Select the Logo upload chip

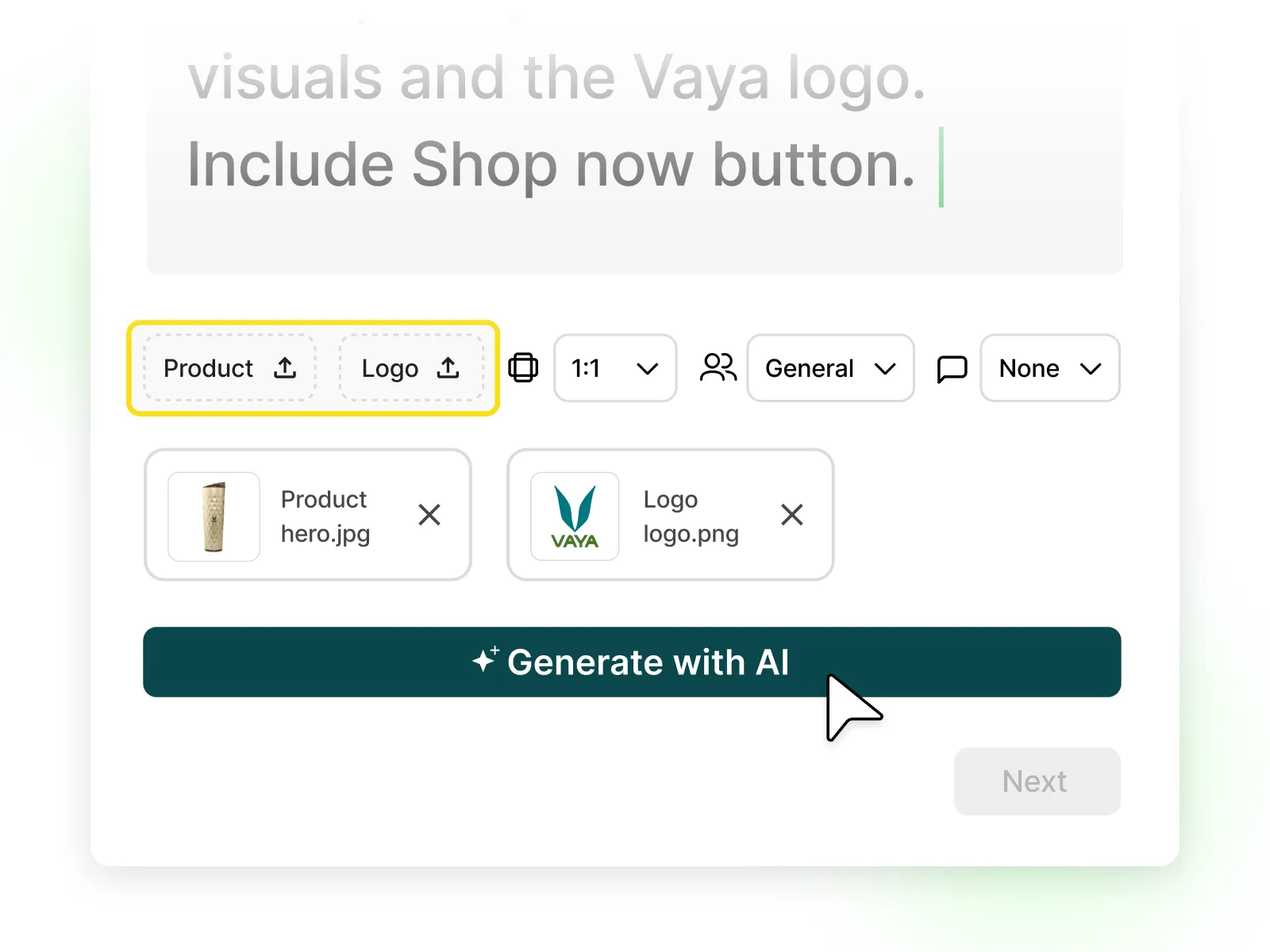(x=413, y=368)
